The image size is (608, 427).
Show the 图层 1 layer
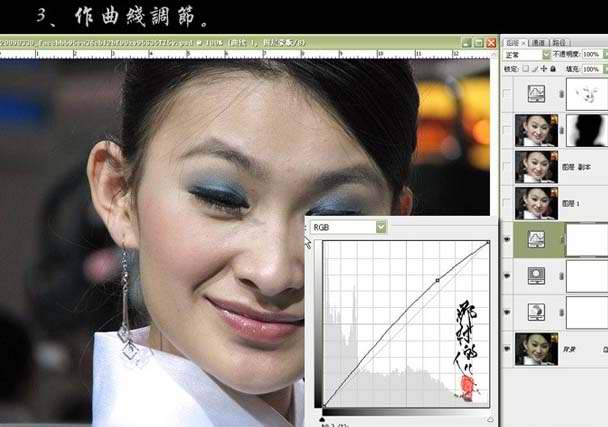tap(507, 203)
